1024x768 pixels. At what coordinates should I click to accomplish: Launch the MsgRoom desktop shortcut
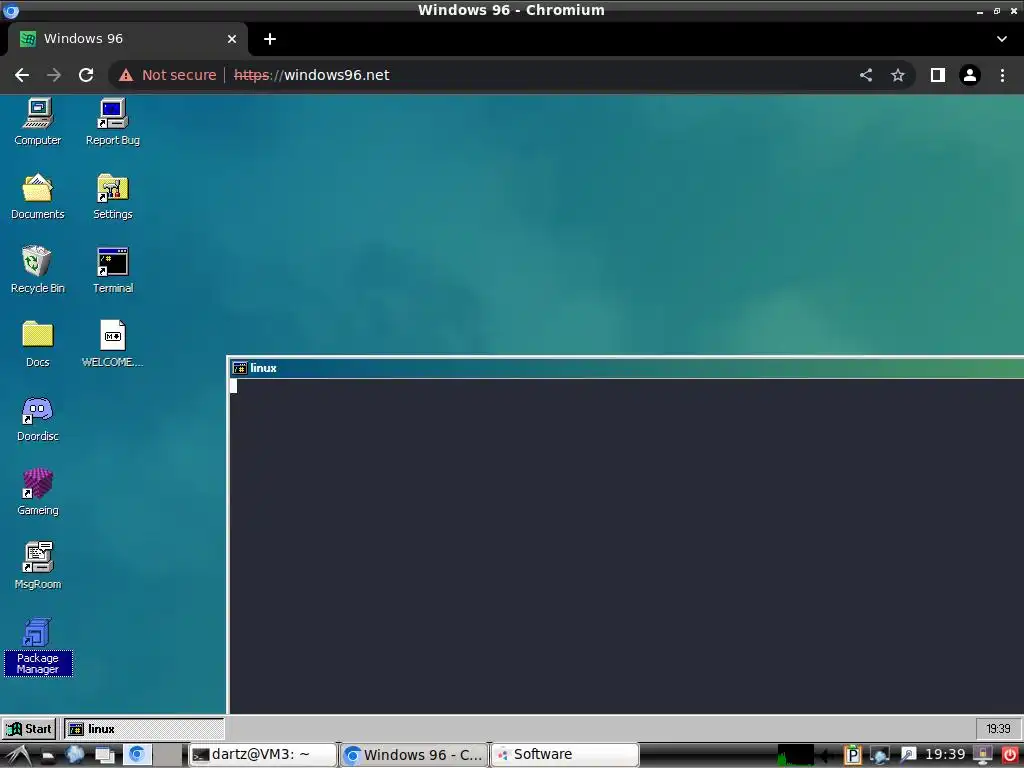[x=38, y=566]
